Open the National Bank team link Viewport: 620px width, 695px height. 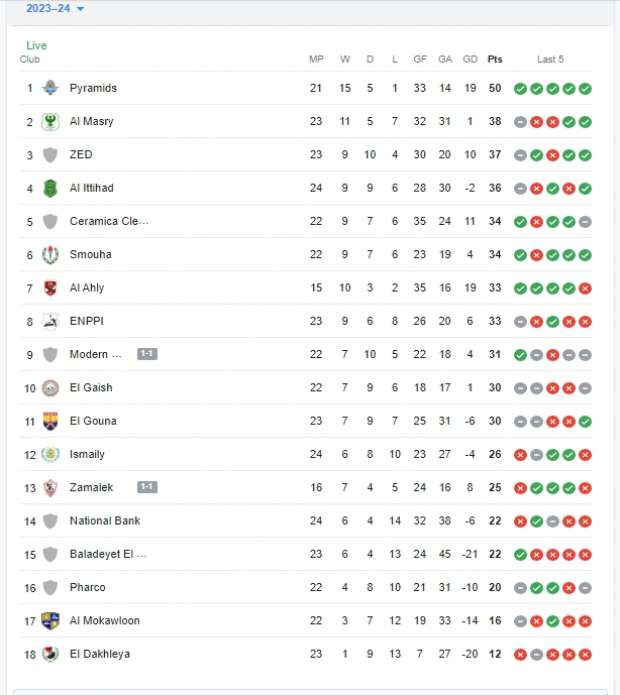(104, 521)
